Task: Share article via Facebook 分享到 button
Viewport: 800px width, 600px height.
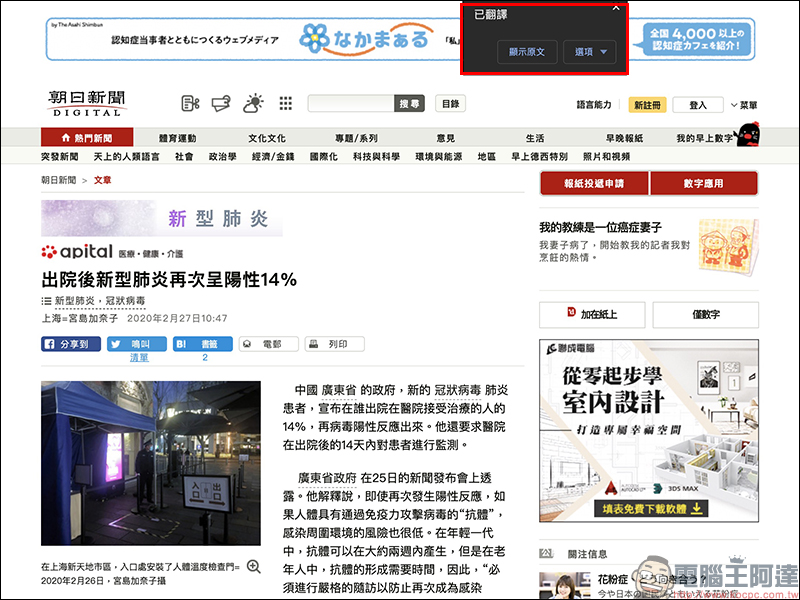Action: (71, 344)
